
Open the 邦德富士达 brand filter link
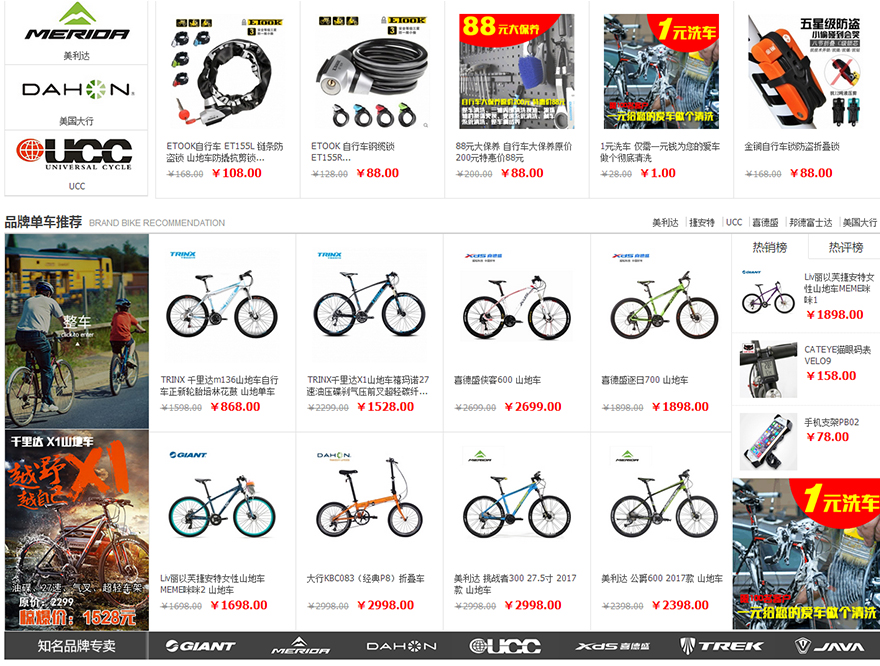click(x=810, y=223)
